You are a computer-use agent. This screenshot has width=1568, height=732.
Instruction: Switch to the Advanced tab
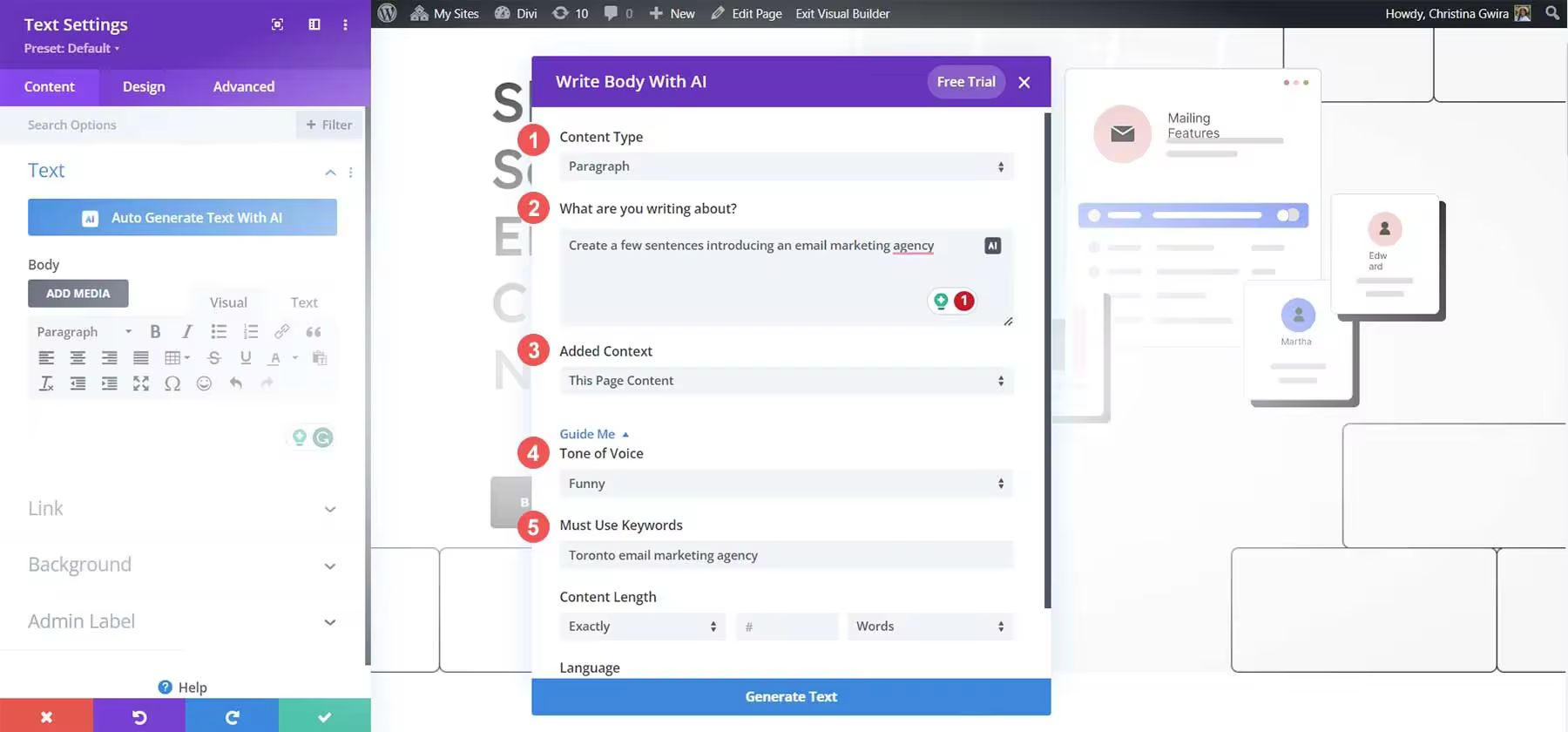[x=244, y=86]
